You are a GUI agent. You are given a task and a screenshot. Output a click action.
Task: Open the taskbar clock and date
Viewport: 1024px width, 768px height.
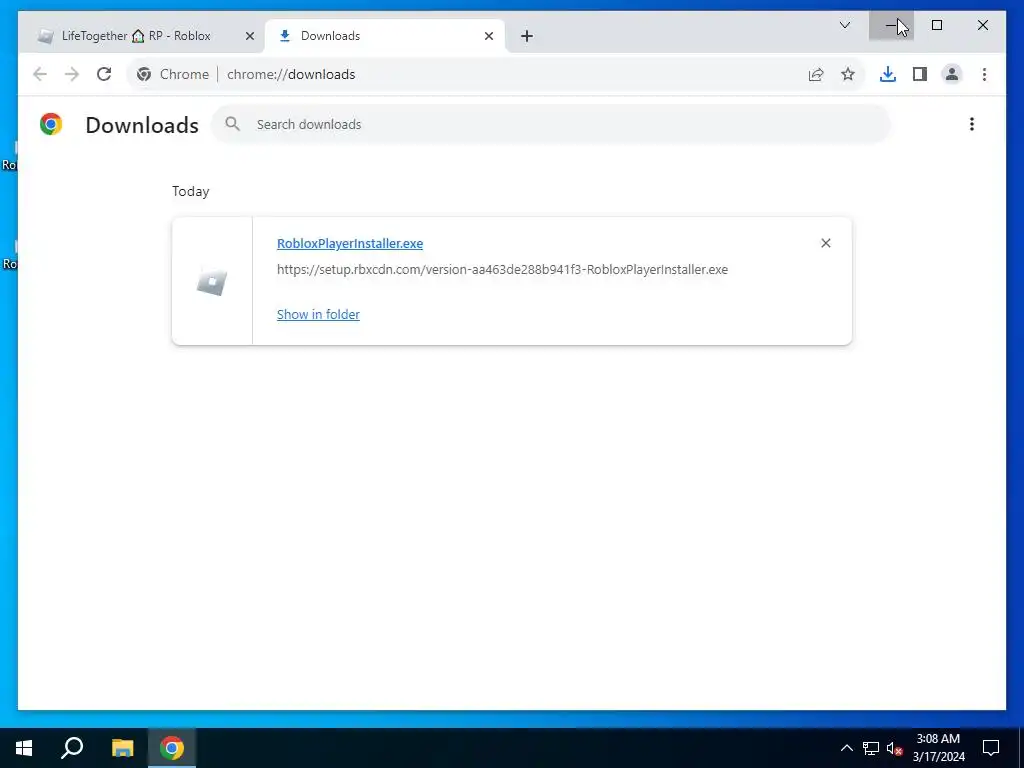[938, 748]
